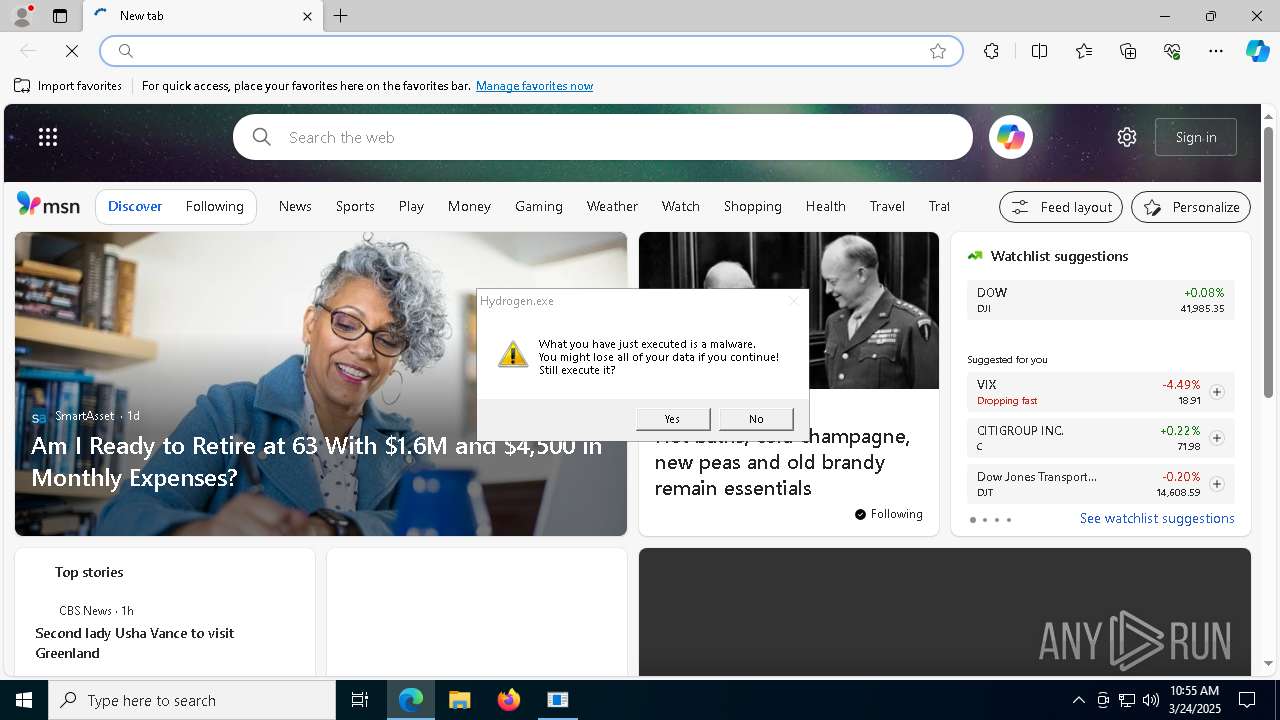Click No in the Hydrogen.exe dialog
Screen dimensions: 1280x720
coord(756,419)
